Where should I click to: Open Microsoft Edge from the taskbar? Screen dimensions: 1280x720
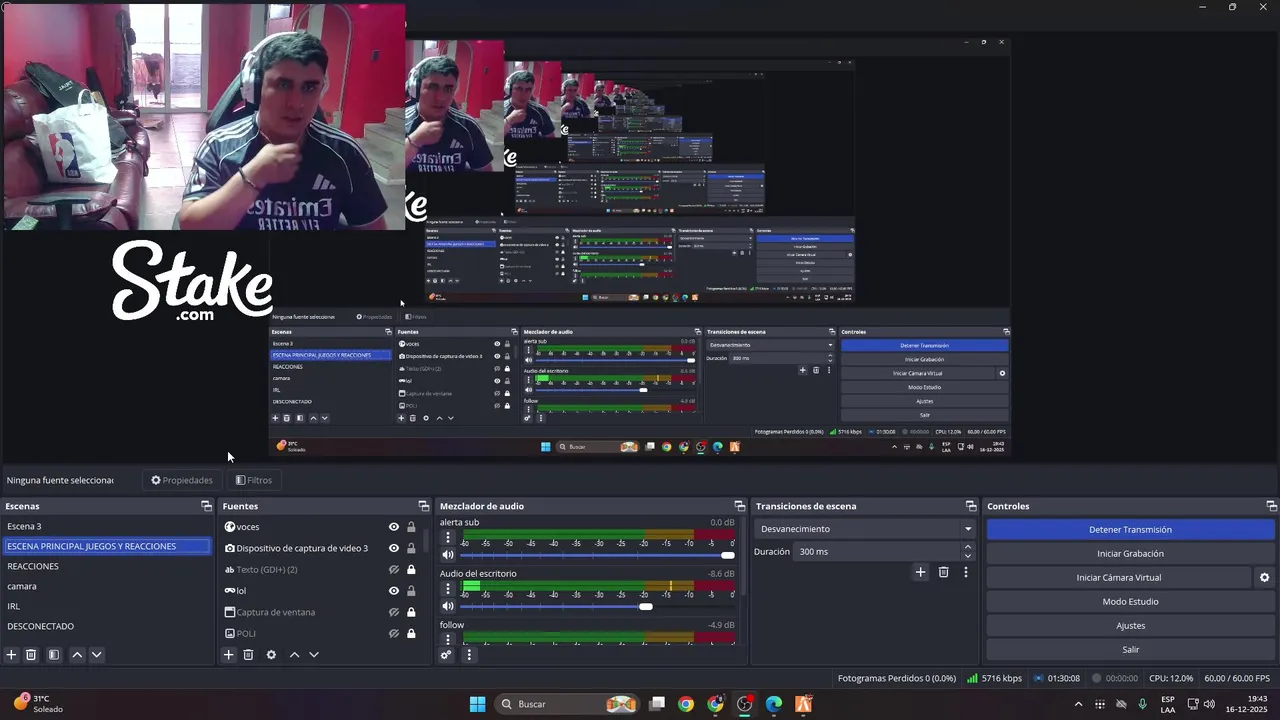point(774,704)
